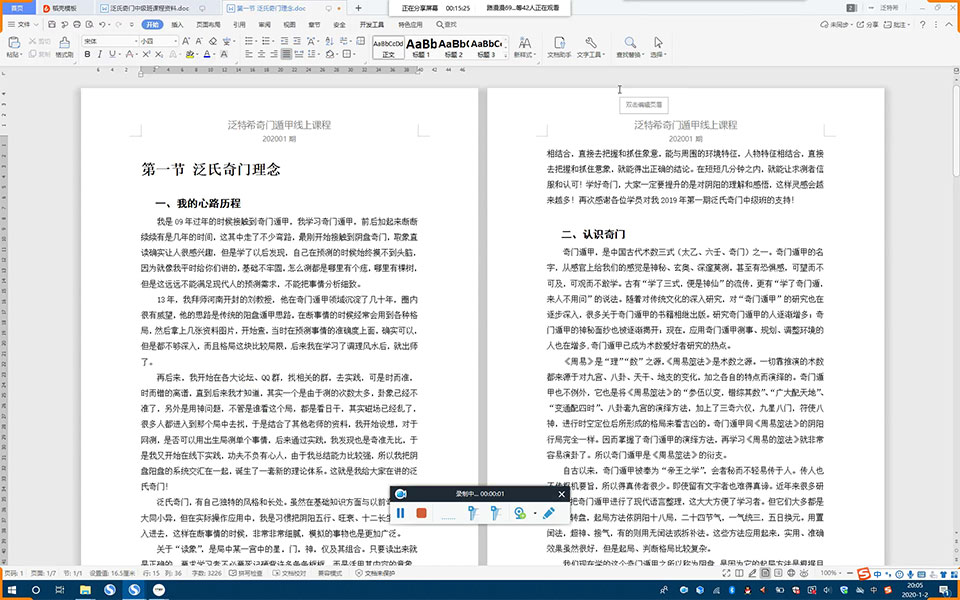The width and height of the screenshot is (960, 600).
Task: Open the Review ribbon tab
Action: (x=264, y=24)
